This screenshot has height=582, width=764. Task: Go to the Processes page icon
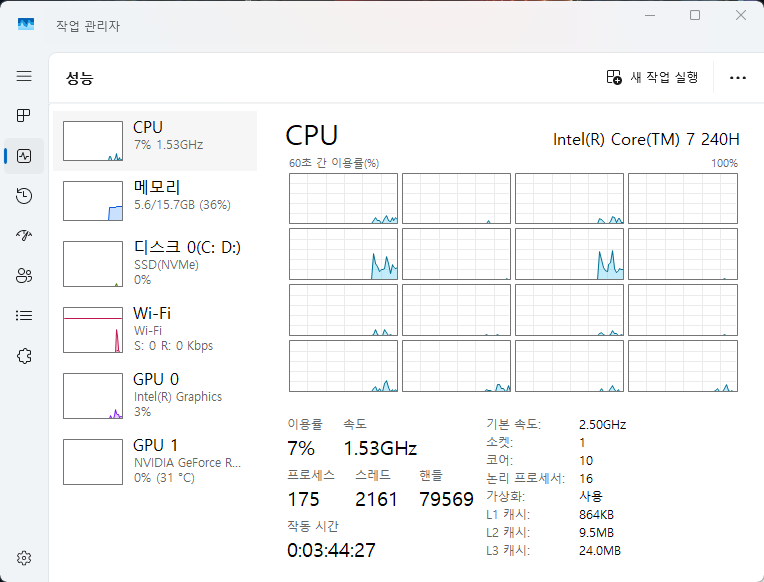click(x=24, y=116)
